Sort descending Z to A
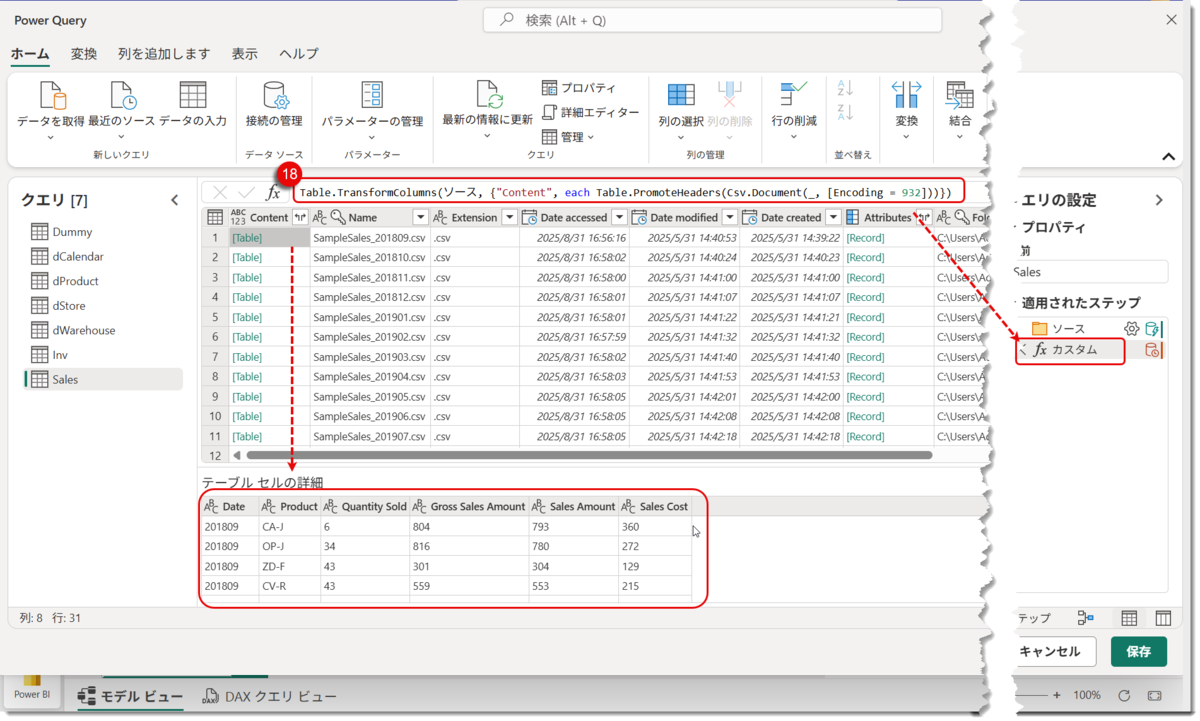The width and height of the screenshot is (1200, 721). tap(845, 113)
